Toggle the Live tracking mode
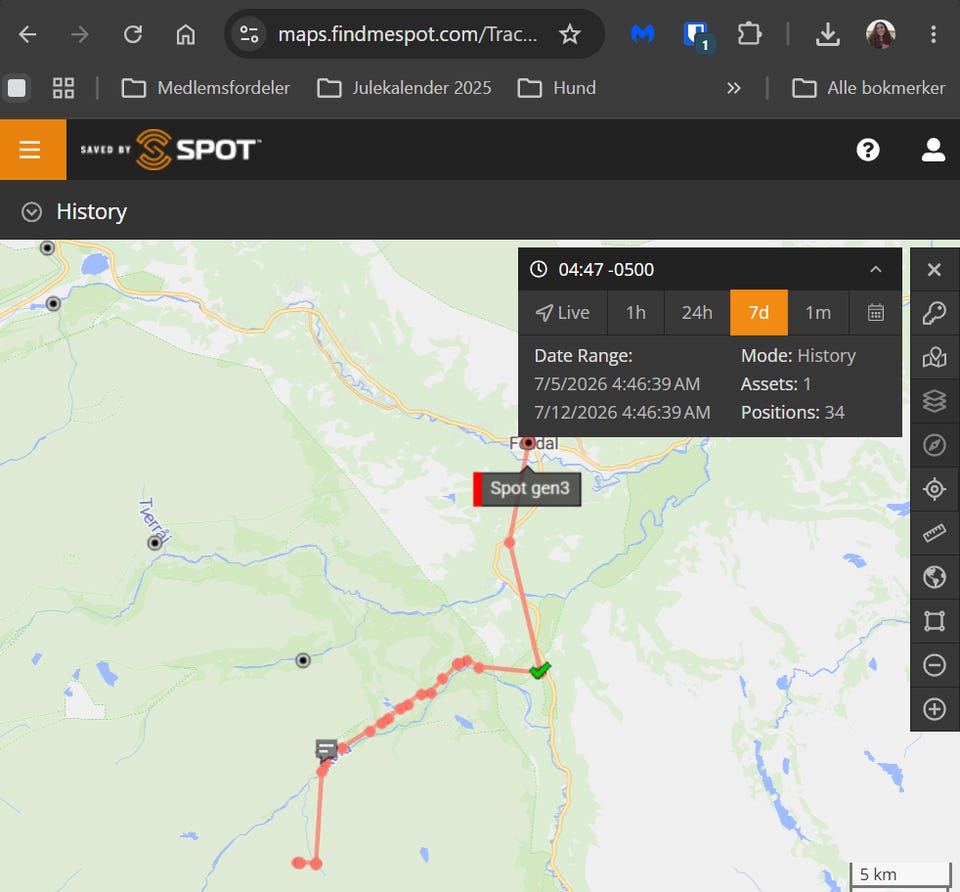Viewport: 960px width, 892px height. [563, 313]
